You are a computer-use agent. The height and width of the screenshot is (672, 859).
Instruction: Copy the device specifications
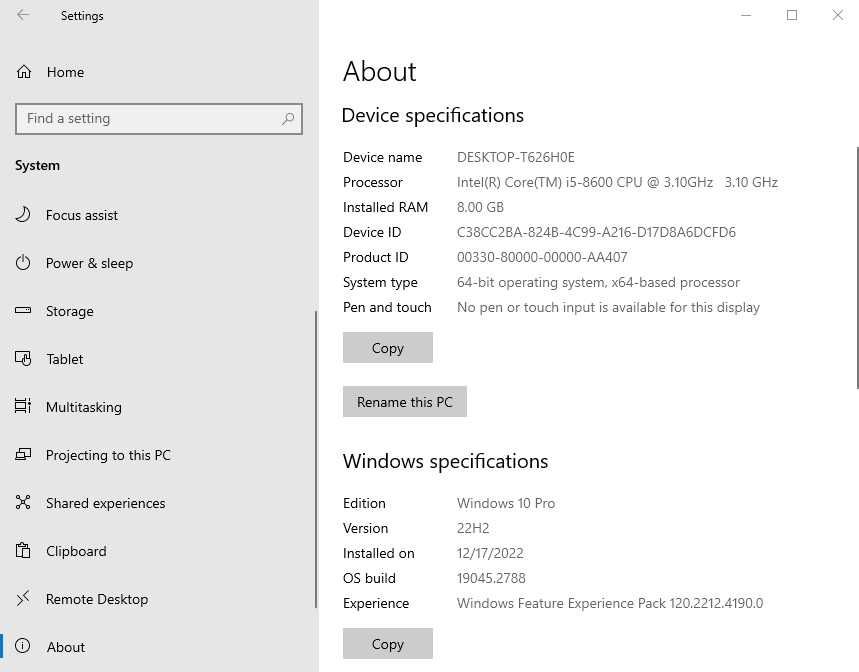click(387, 348)
